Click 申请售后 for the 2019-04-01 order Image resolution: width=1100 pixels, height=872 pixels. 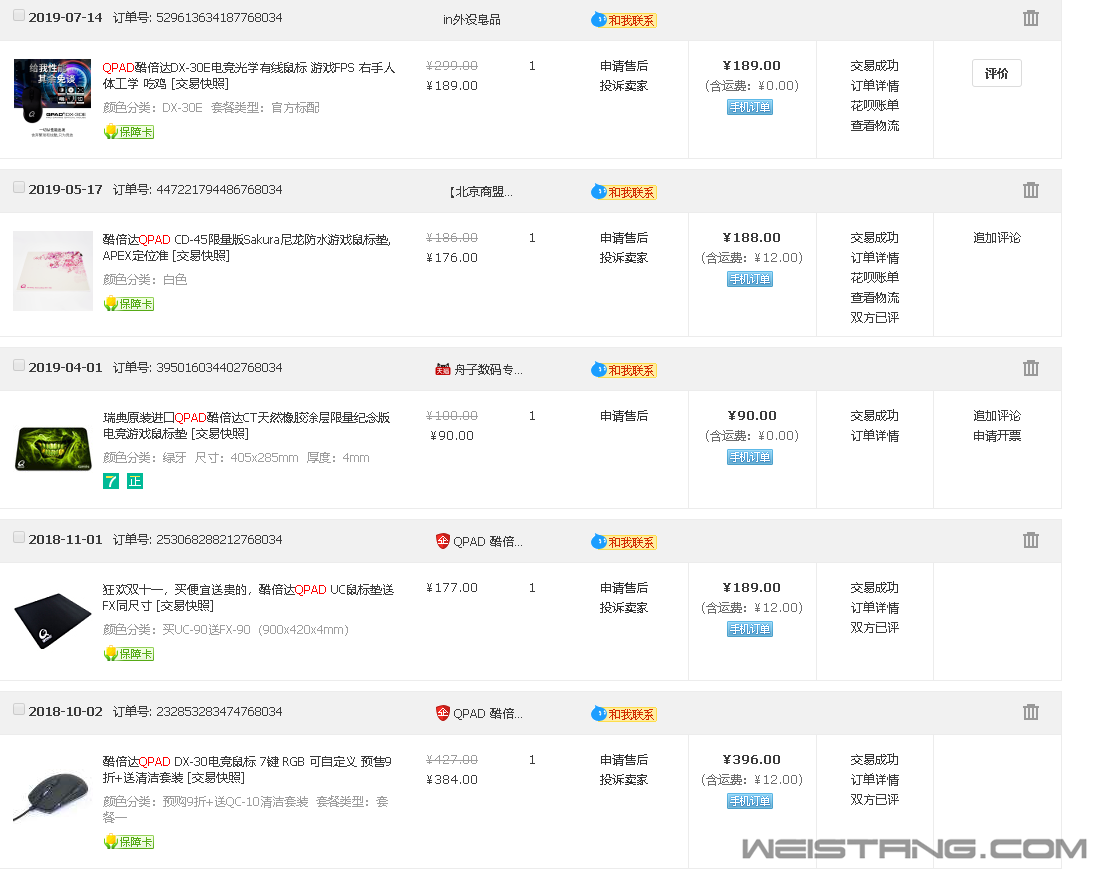tap(624, 416)
